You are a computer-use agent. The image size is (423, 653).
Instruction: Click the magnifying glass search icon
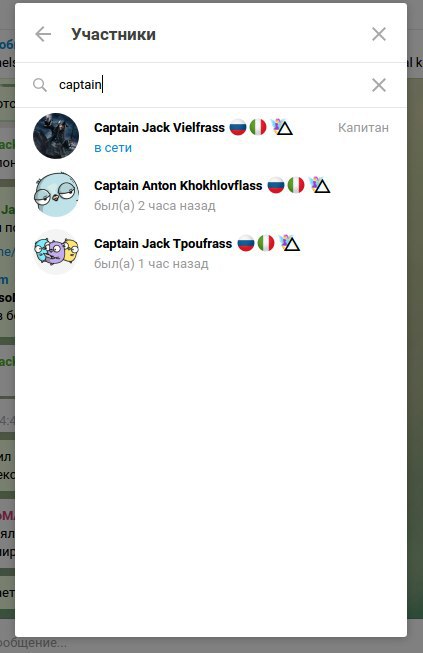[x=40, y=85]
